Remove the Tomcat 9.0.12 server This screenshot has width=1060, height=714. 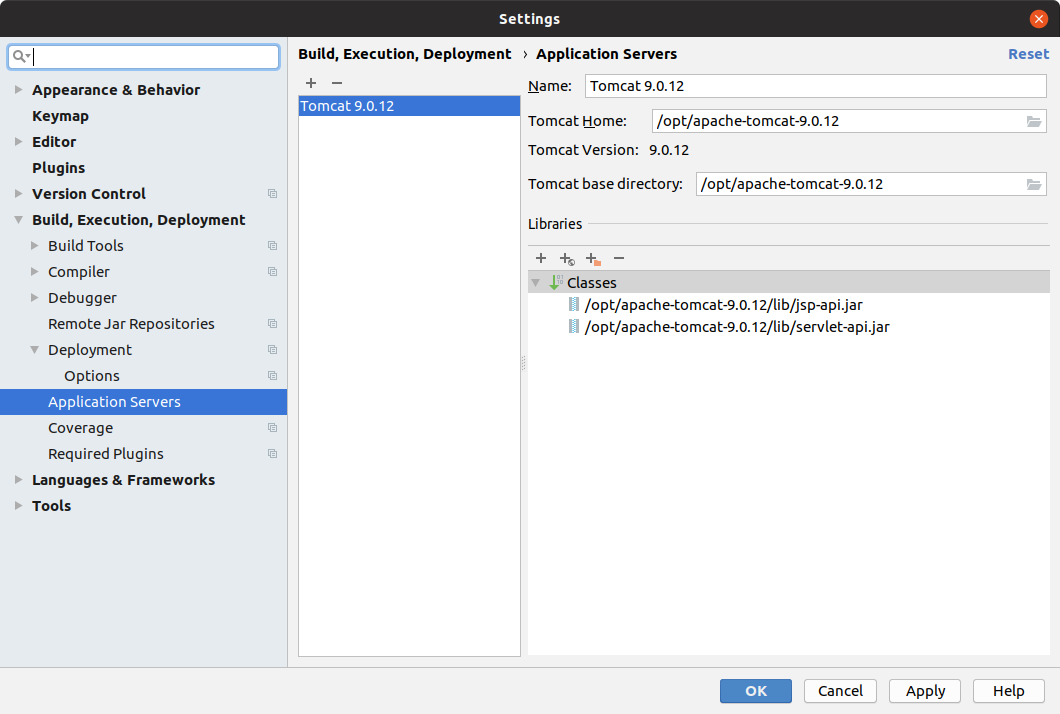point(336,83)
